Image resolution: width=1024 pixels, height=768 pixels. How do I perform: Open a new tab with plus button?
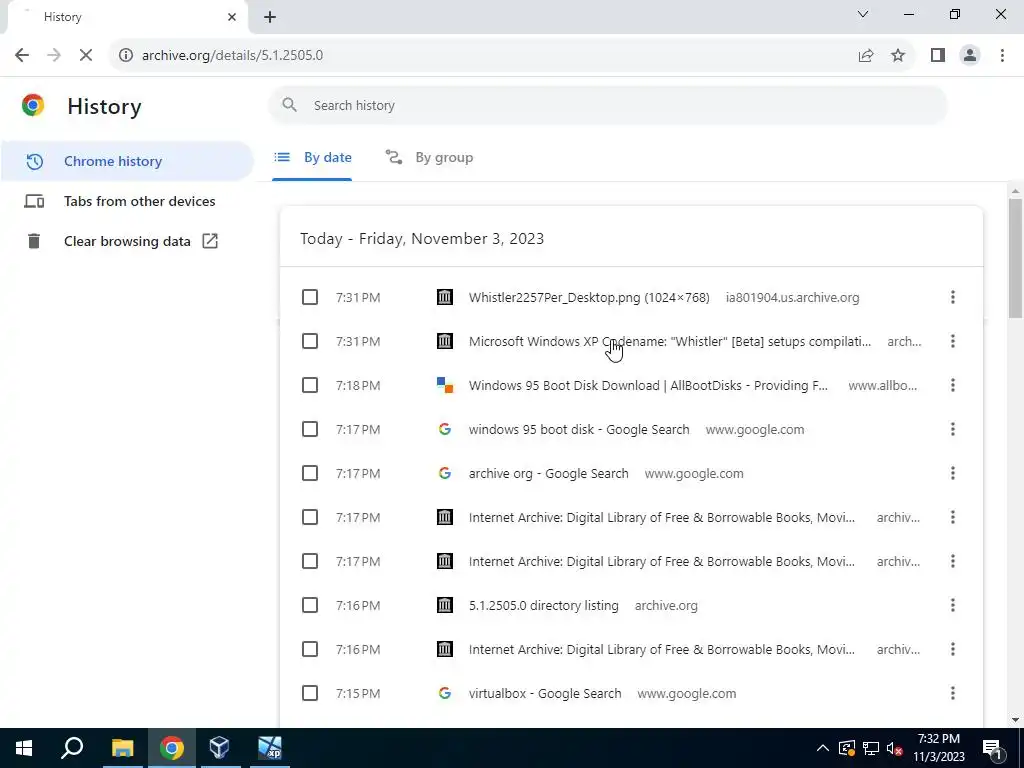(x=270, y=17)
